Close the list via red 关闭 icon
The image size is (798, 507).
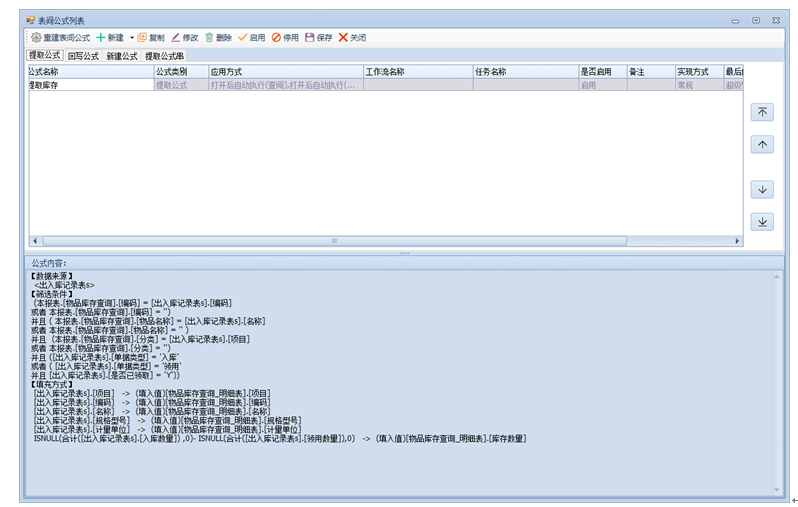pyautogui.click(x=343, y=38)
